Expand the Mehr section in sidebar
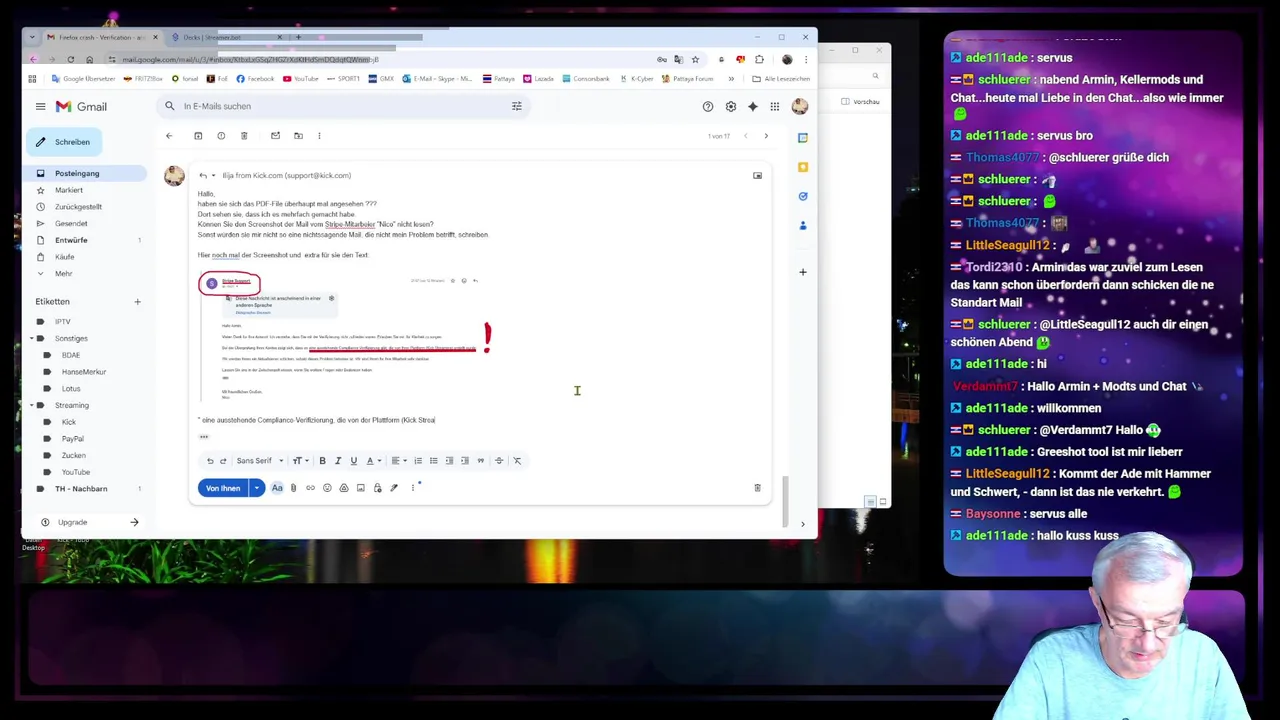The image size is (1280, 720). [63, 273]
